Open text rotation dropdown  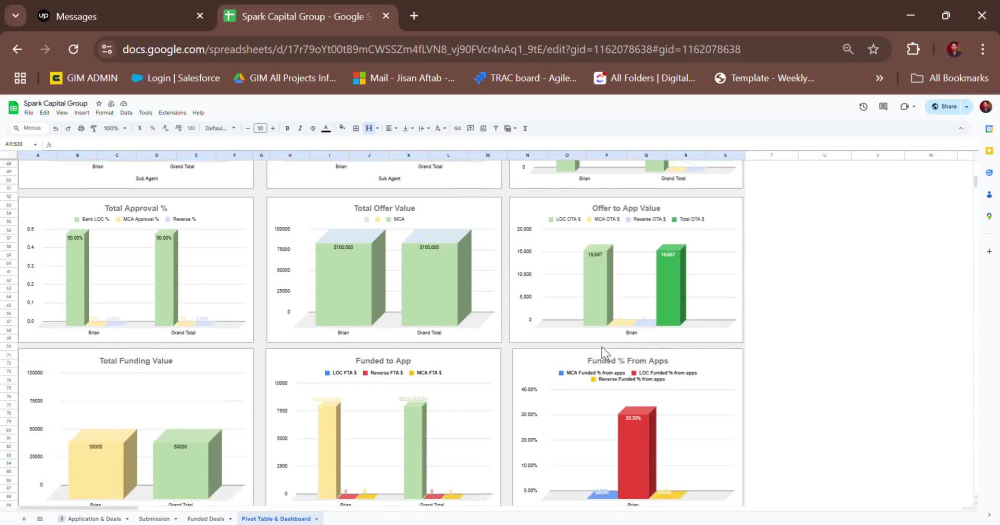click(x=439, y=128)
